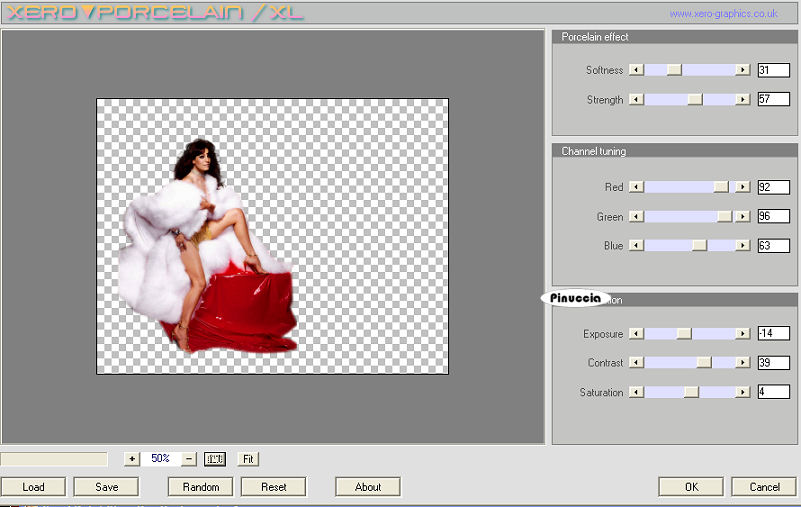This screenshot has width=801, height=507.
Task: Click the Contrast value input field
Action: pos(773,363)
